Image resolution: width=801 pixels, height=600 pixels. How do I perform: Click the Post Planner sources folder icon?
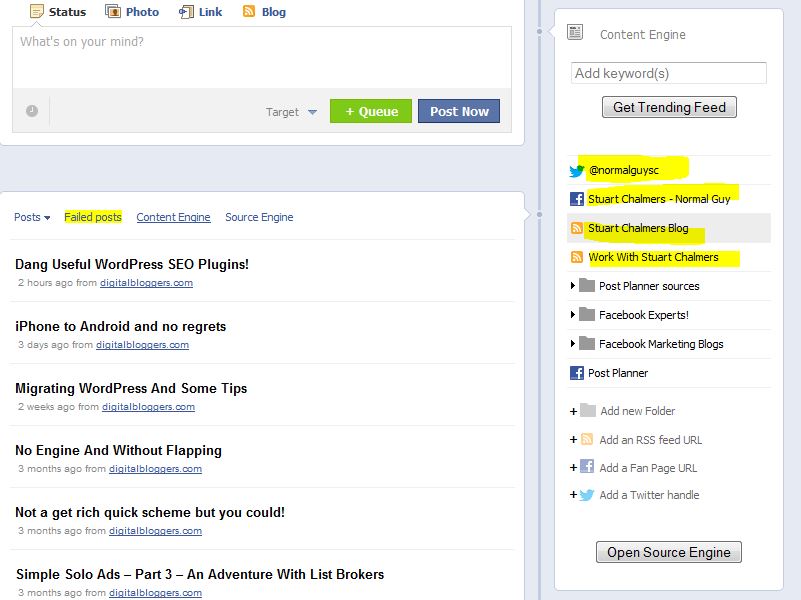tap(587, 285)
